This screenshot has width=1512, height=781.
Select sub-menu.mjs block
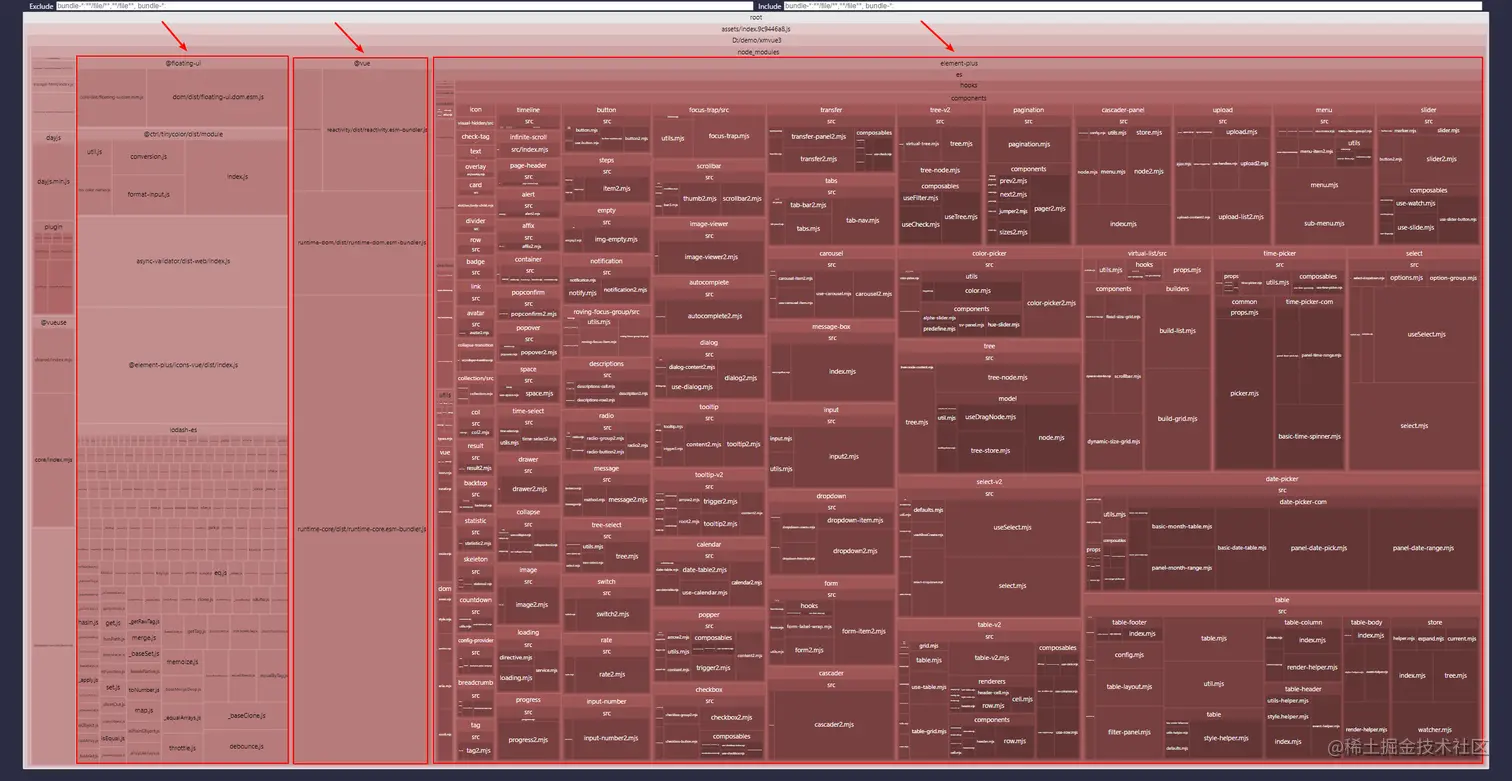[x=1324, y=224]
